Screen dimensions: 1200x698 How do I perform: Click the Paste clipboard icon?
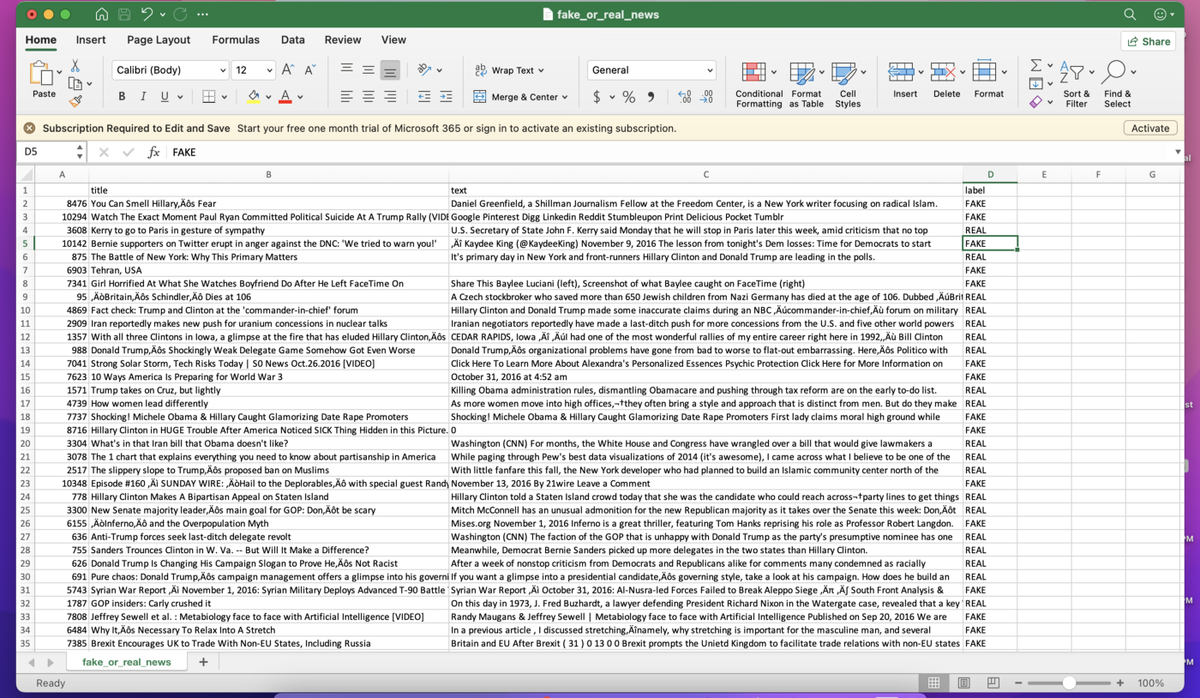tap(43, 72)
